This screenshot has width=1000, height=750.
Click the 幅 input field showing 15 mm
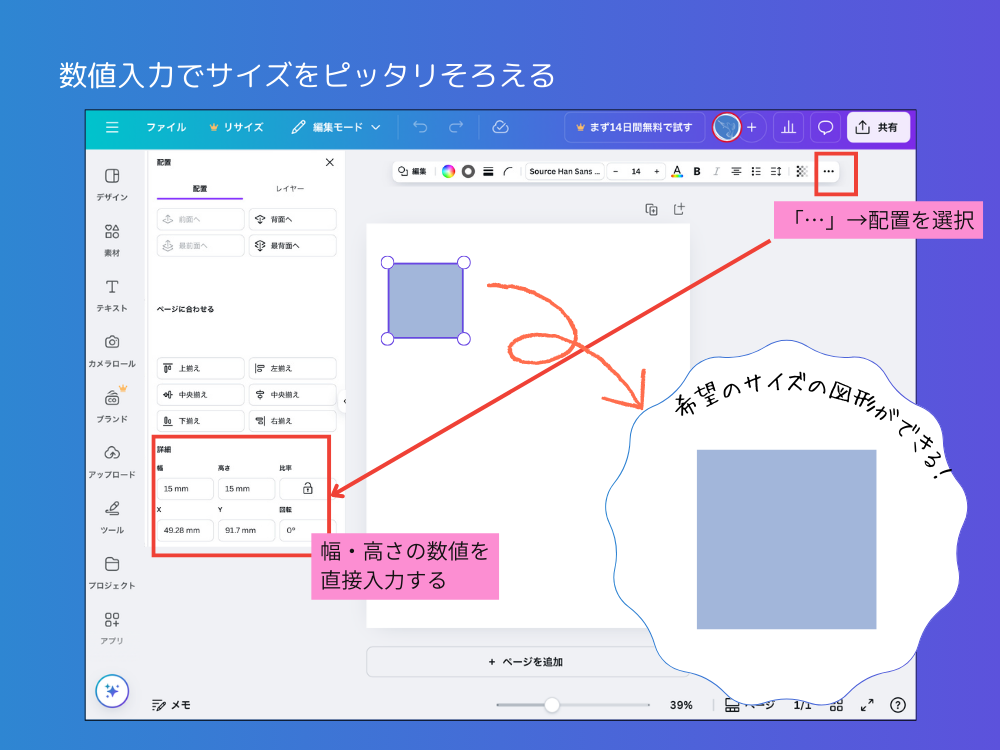tap(185, 488)
